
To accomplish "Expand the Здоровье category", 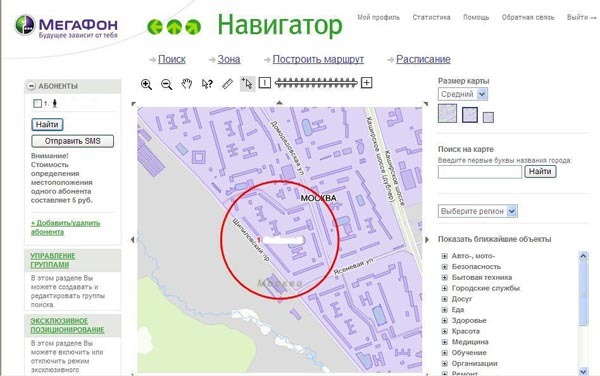I will point(444,321).
